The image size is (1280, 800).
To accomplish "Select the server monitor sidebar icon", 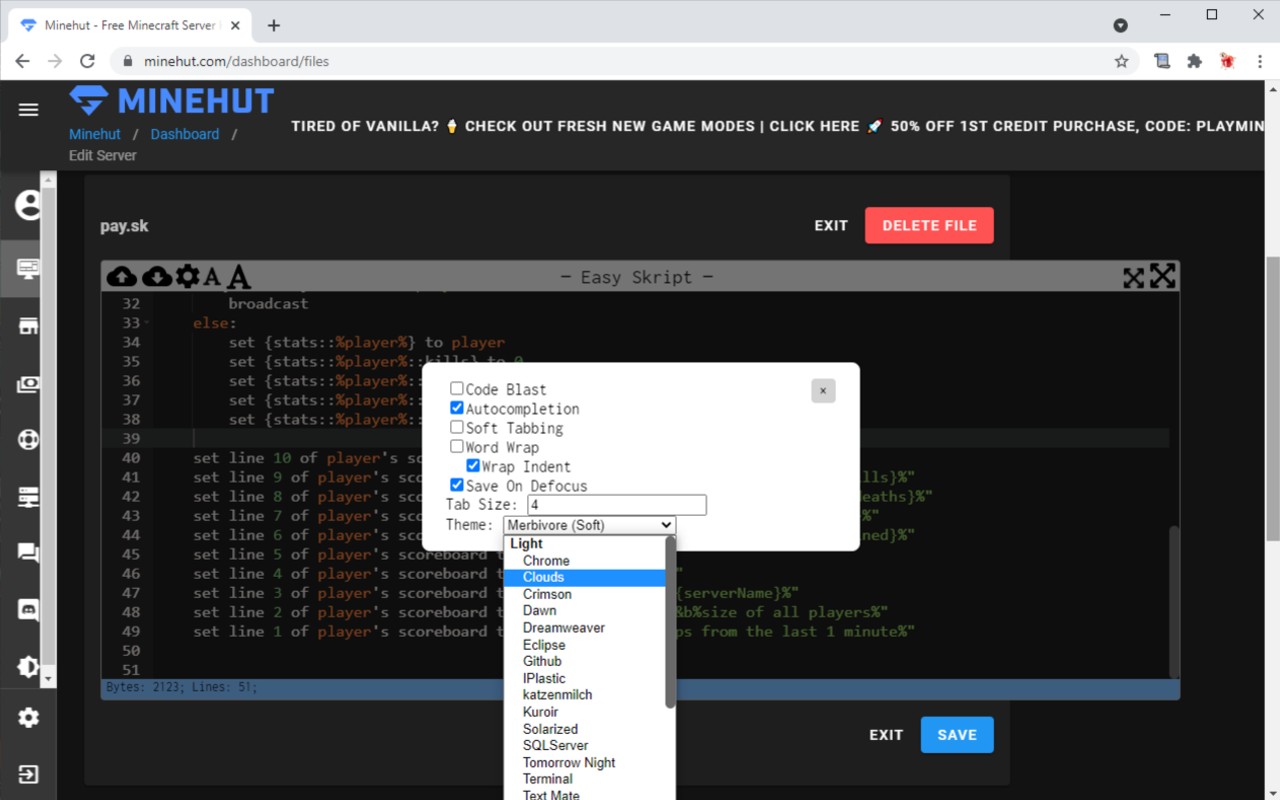I will 28,268.
